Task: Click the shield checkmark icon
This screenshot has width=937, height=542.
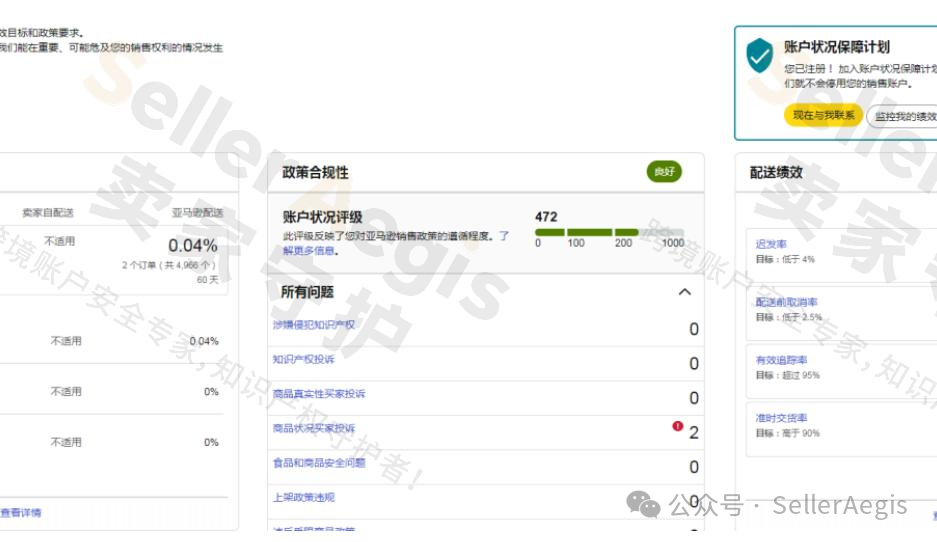Action: (x=760, y=56)
